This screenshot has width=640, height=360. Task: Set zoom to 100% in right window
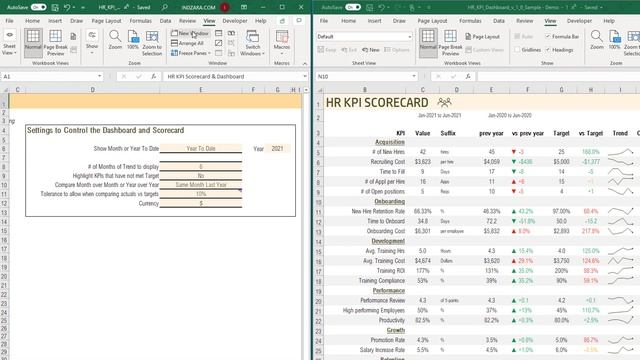[x=614, y=40]
